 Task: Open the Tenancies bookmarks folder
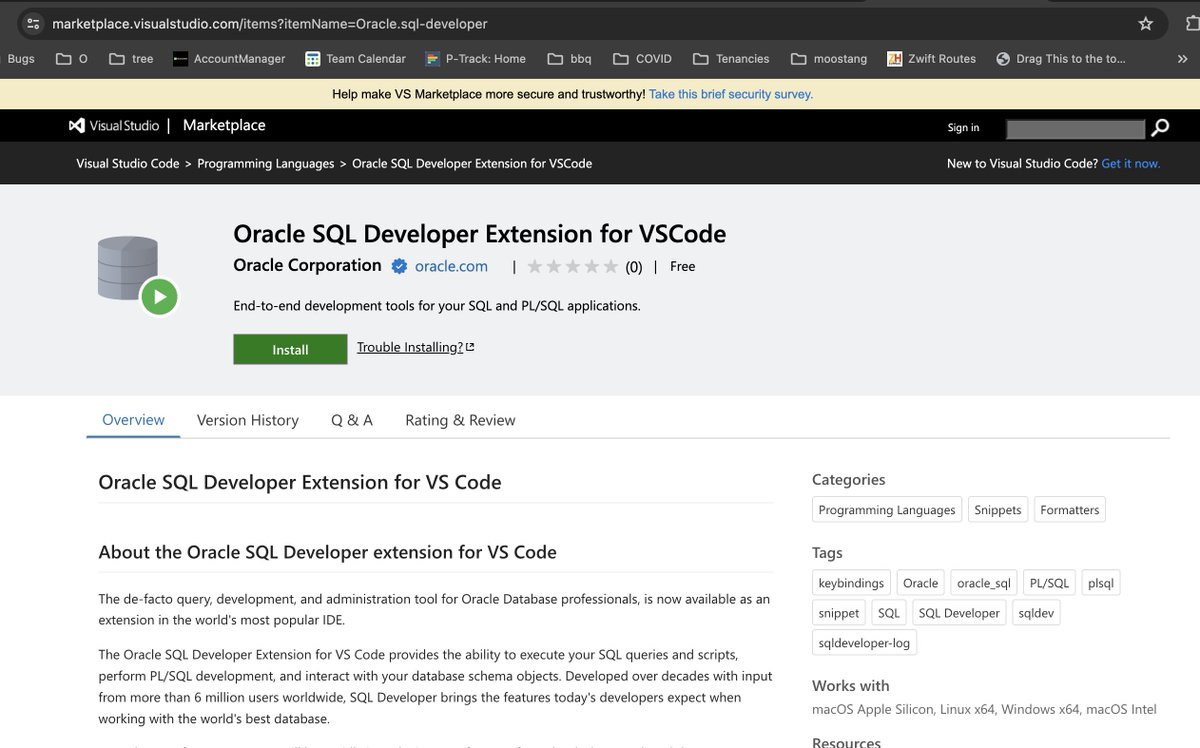click(x=731, y=59)
